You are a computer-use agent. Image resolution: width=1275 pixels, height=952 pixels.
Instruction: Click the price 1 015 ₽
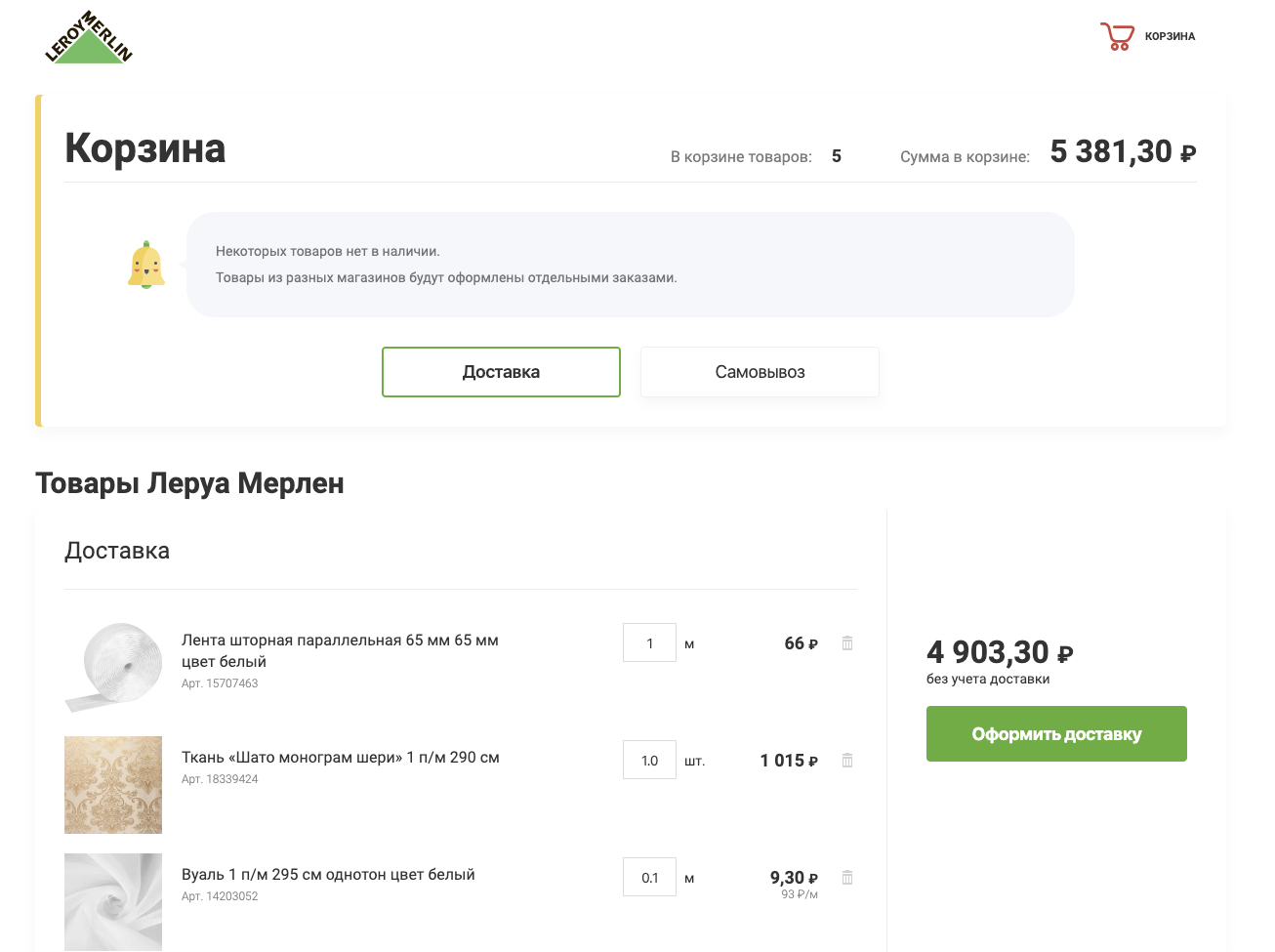pos(789,761)
